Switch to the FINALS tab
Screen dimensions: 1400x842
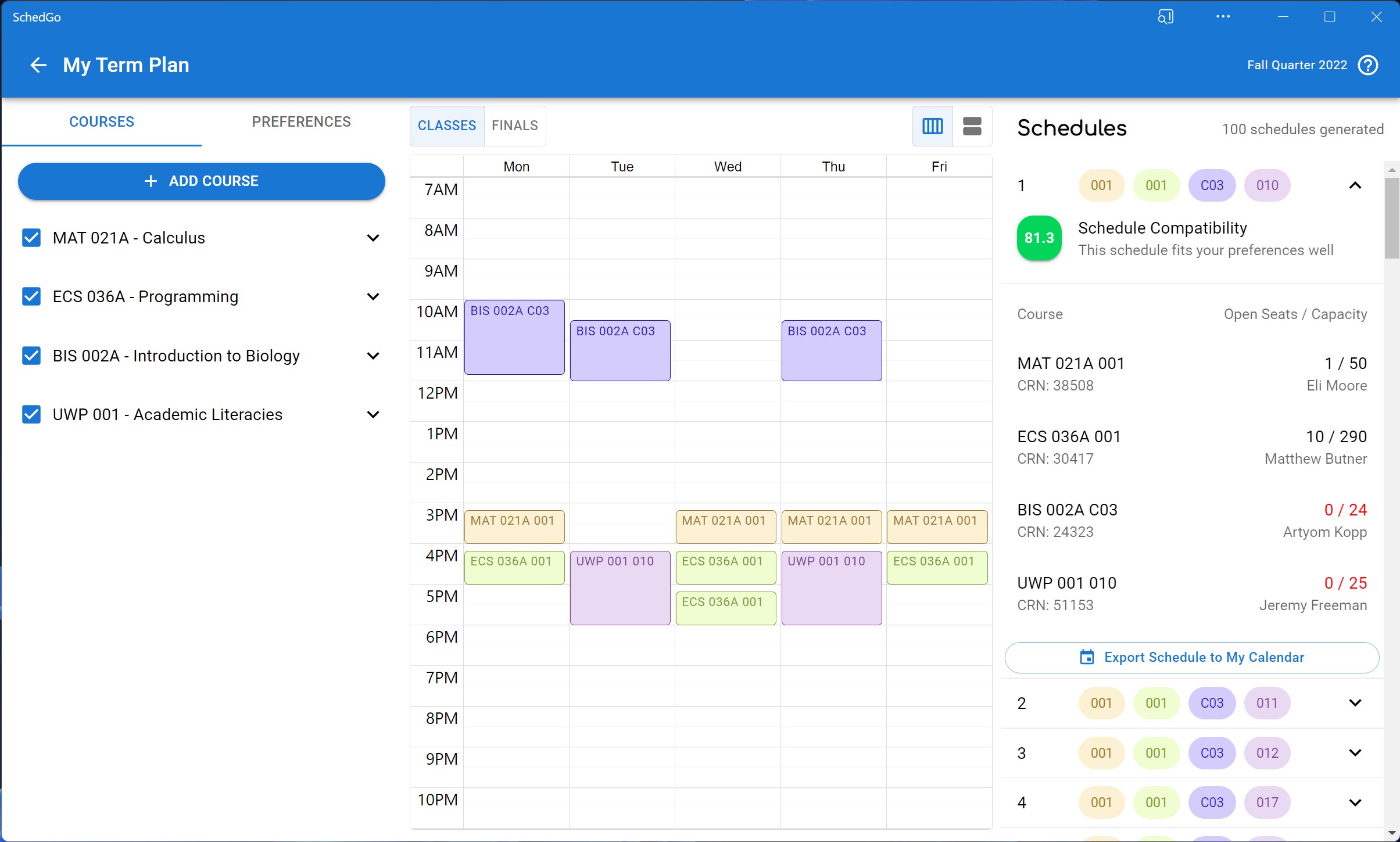point(514,126)
